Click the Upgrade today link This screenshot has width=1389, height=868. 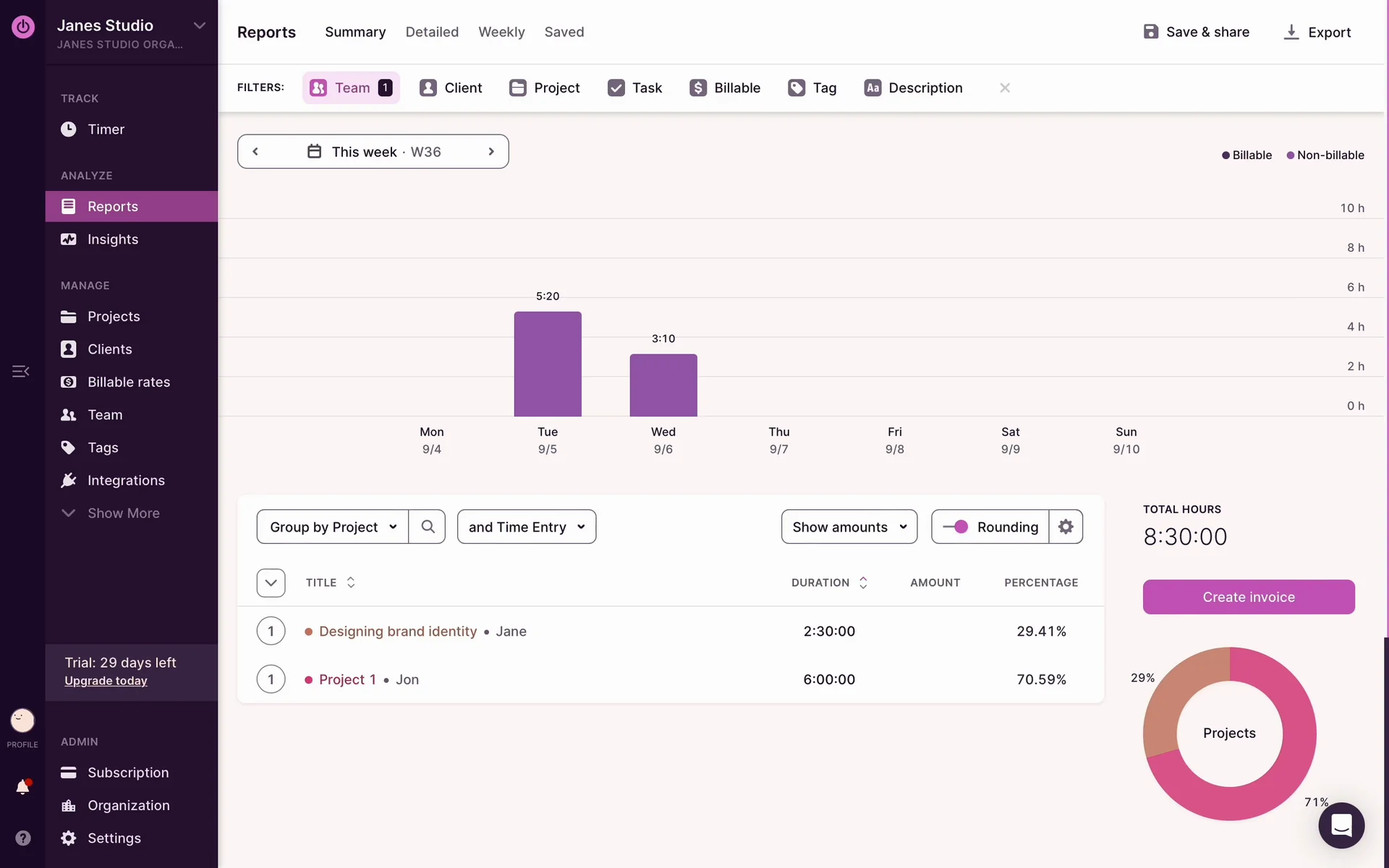coord(106,681)
